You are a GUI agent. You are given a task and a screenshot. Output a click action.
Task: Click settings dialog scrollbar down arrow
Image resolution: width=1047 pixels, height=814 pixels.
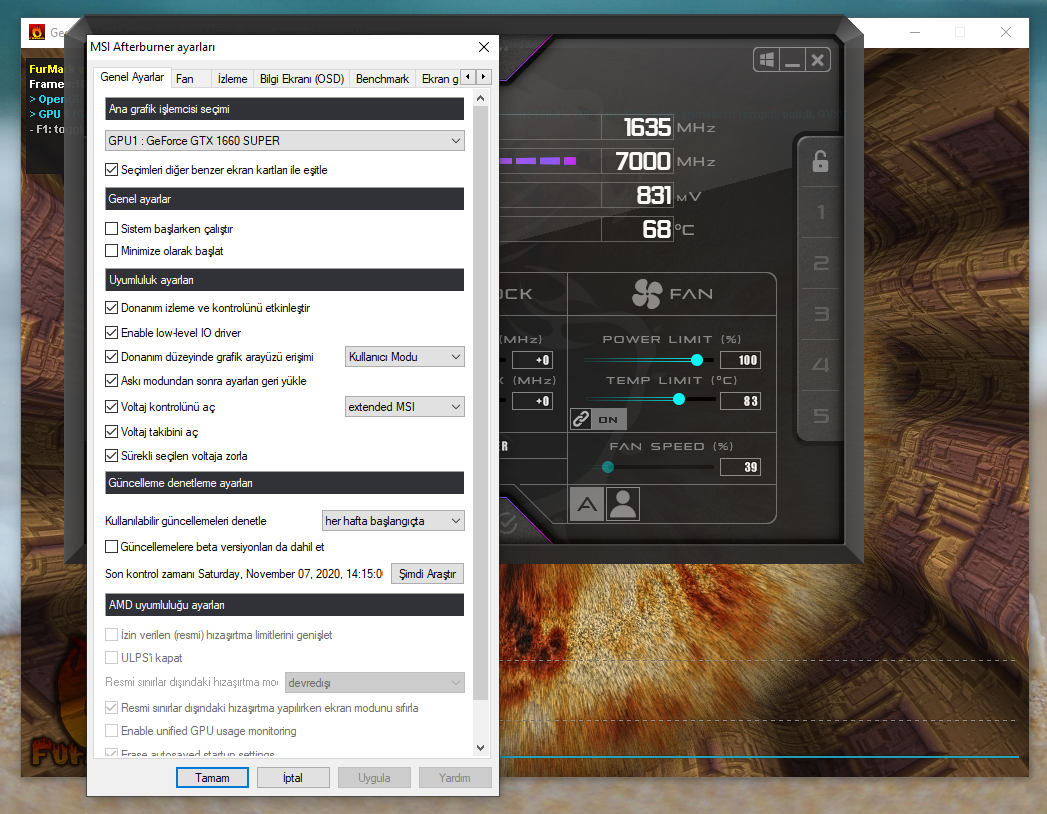[x=480, y=748]
